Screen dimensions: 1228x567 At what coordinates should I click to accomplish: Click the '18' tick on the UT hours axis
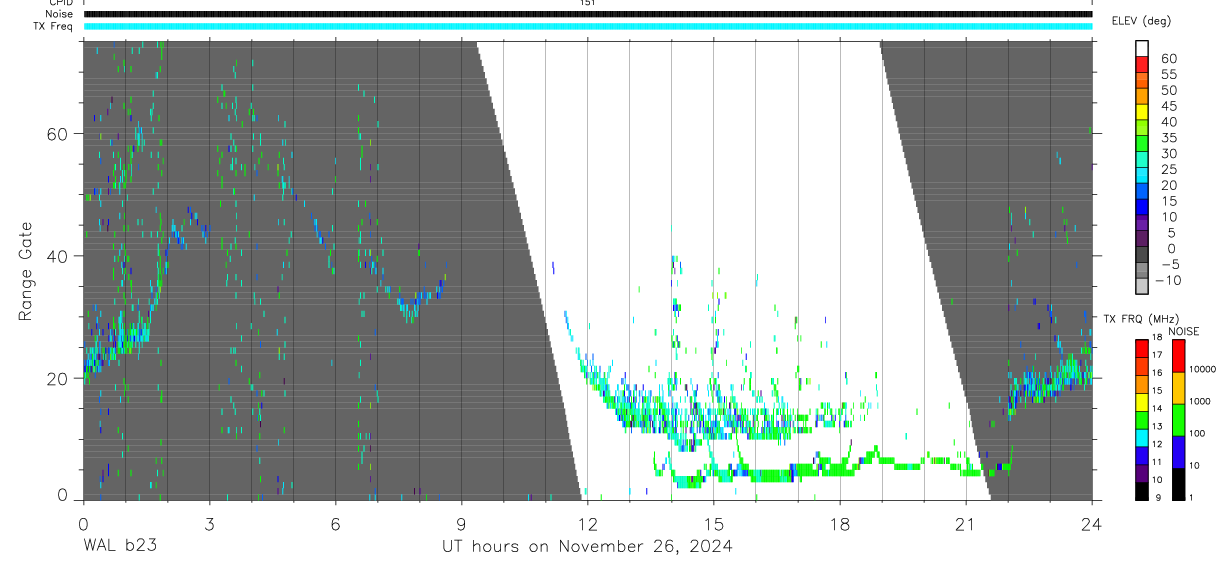pyautogui.click(x=839, y=523)
